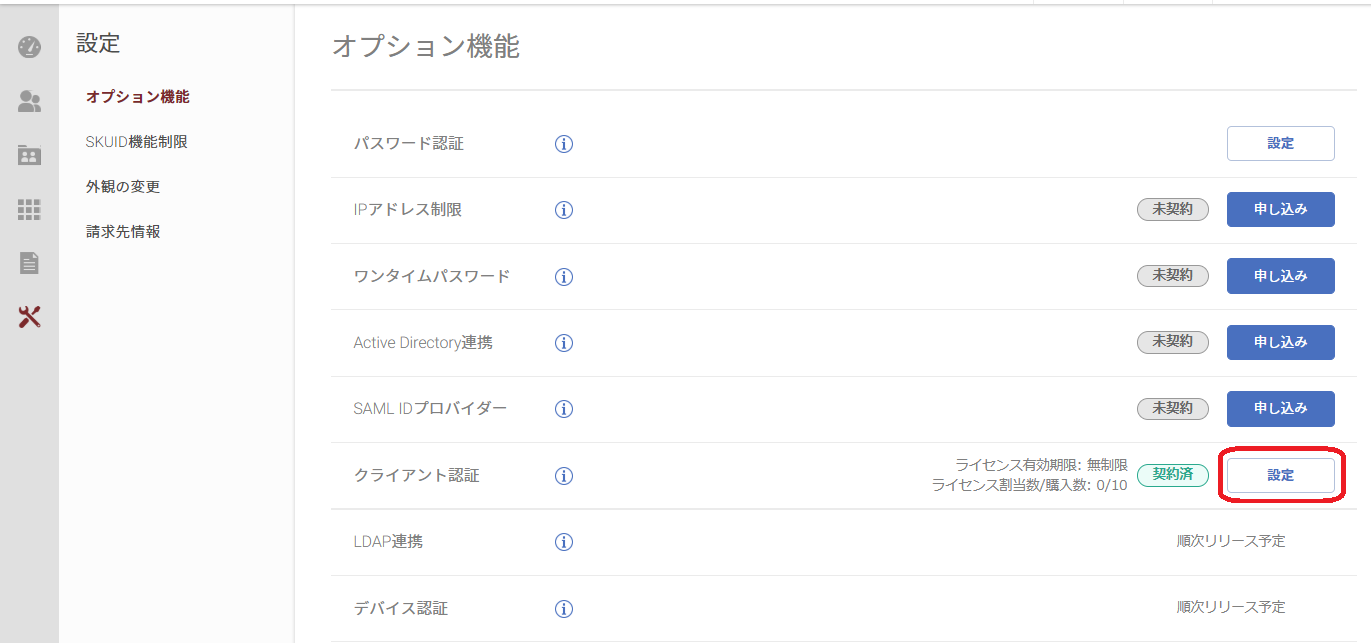Click info icon next to LDAP連携

pyautogui.click(x=564, y=542)
